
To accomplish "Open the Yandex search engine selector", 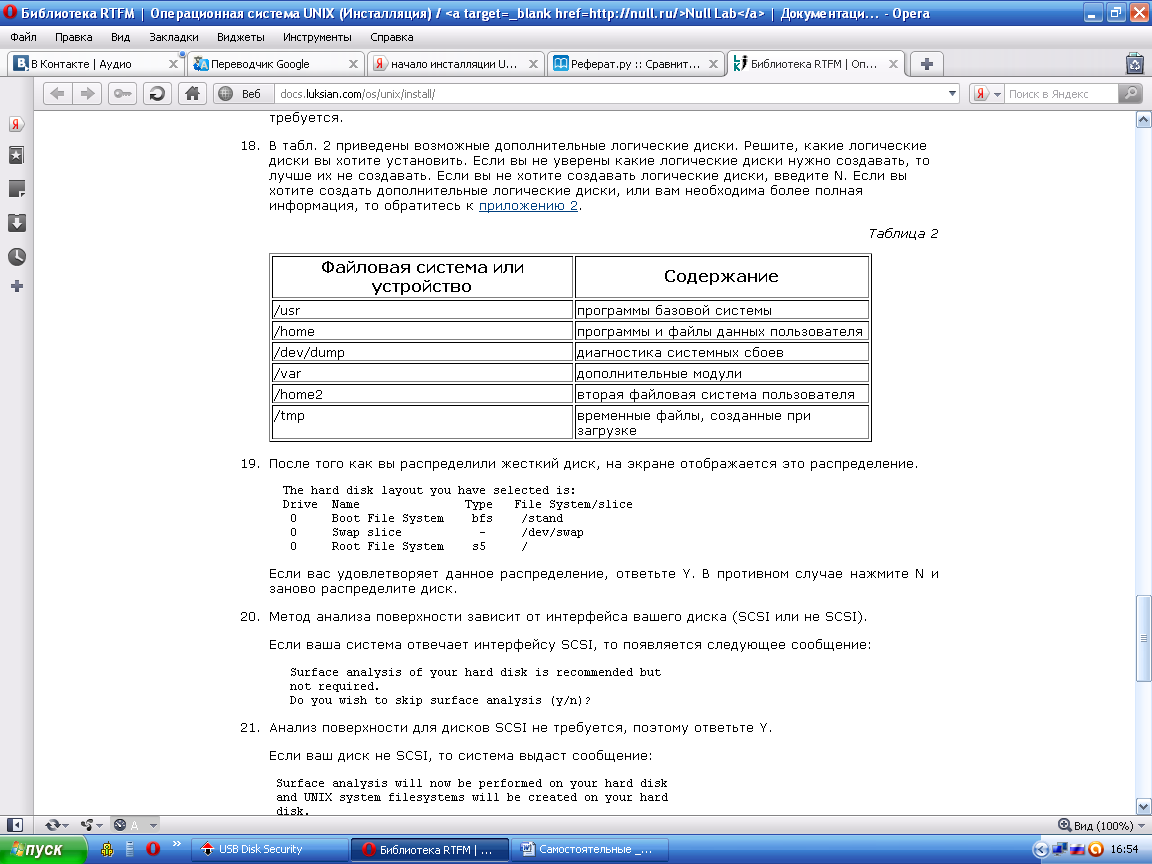I will click(987, 93).
